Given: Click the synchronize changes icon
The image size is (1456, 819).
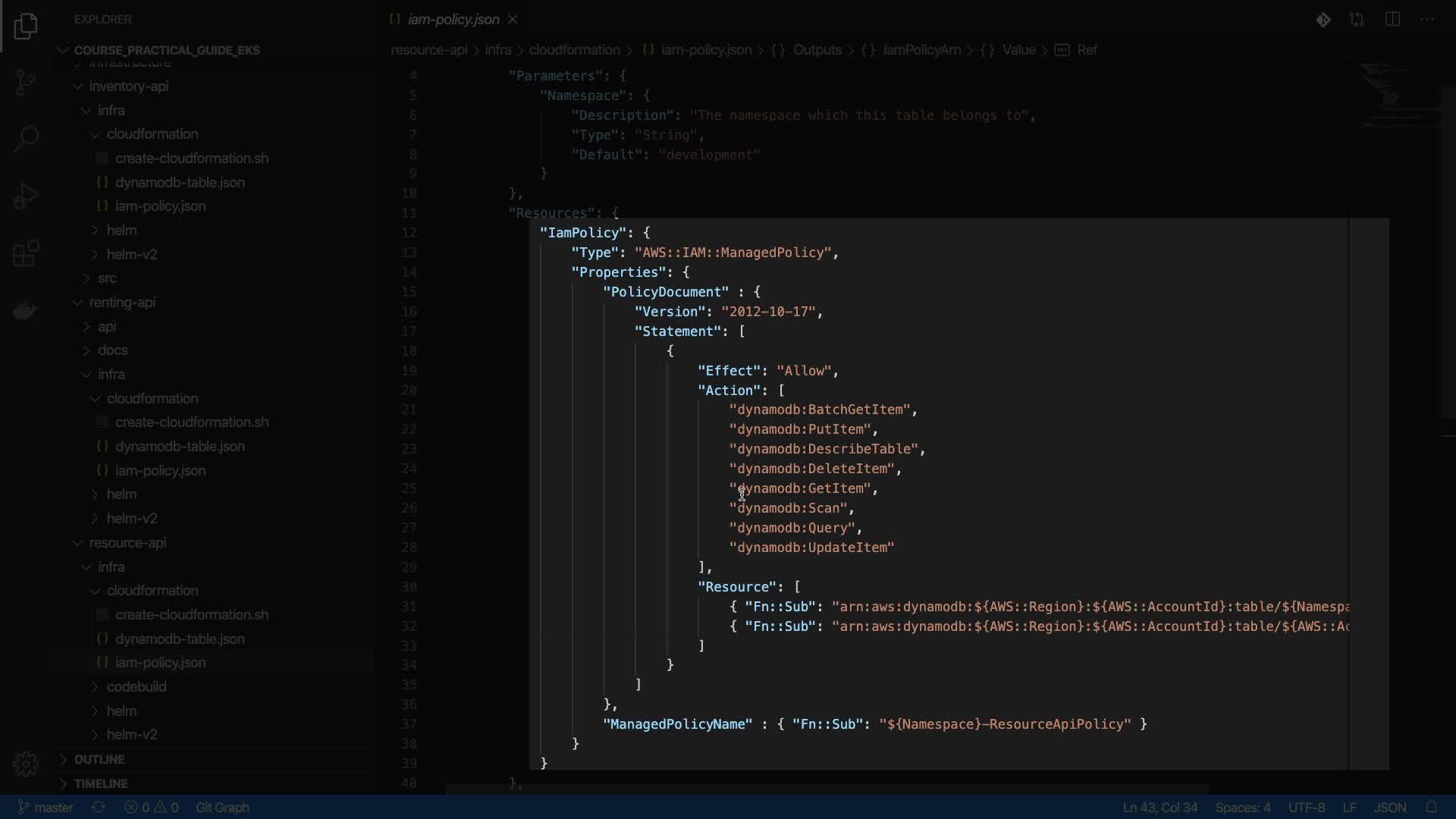Looking at the screenshot, I should 99,807.
